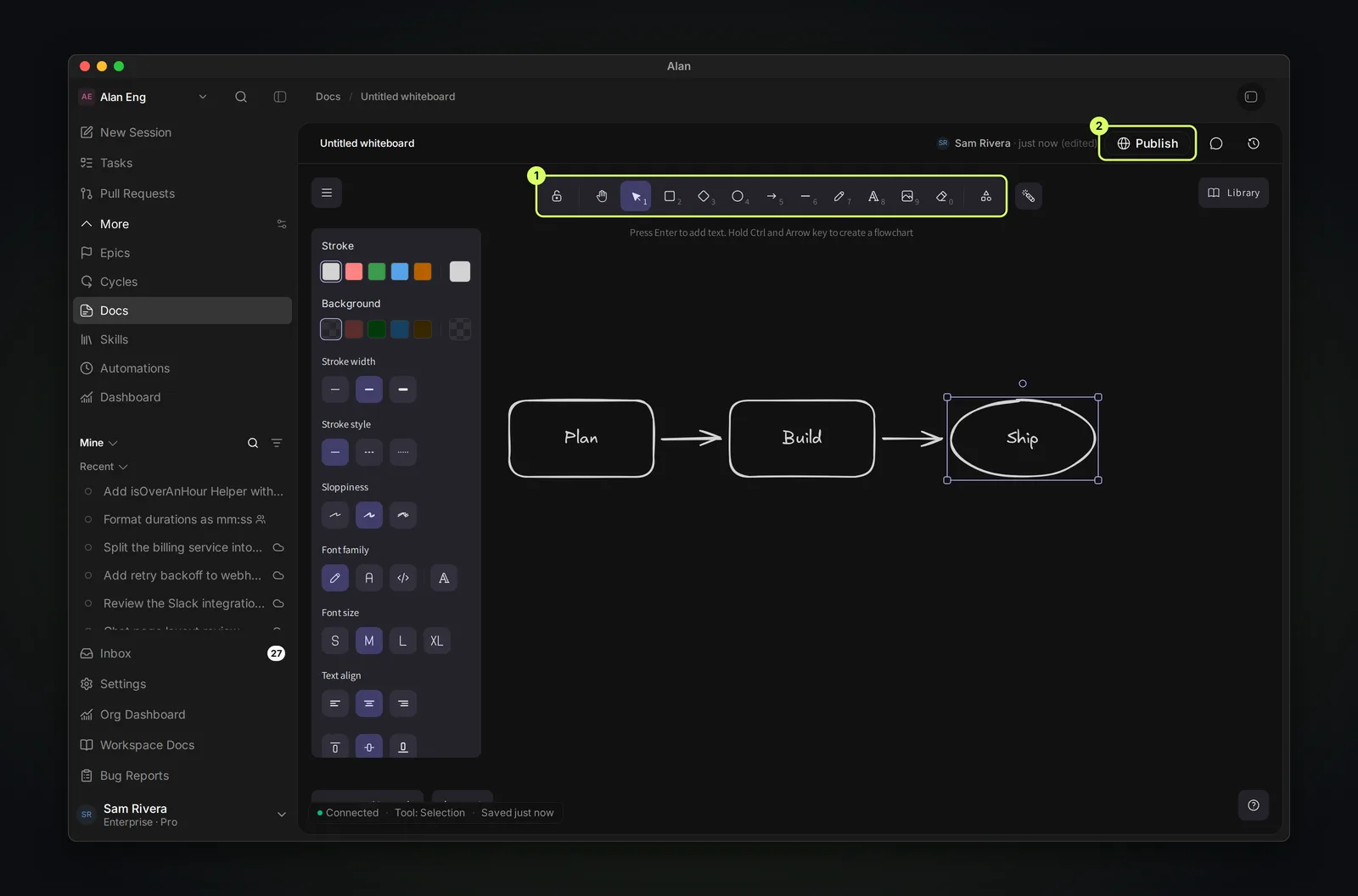Select the Line tool
This screenshot has height=896, width=1358.
[805, 196]
